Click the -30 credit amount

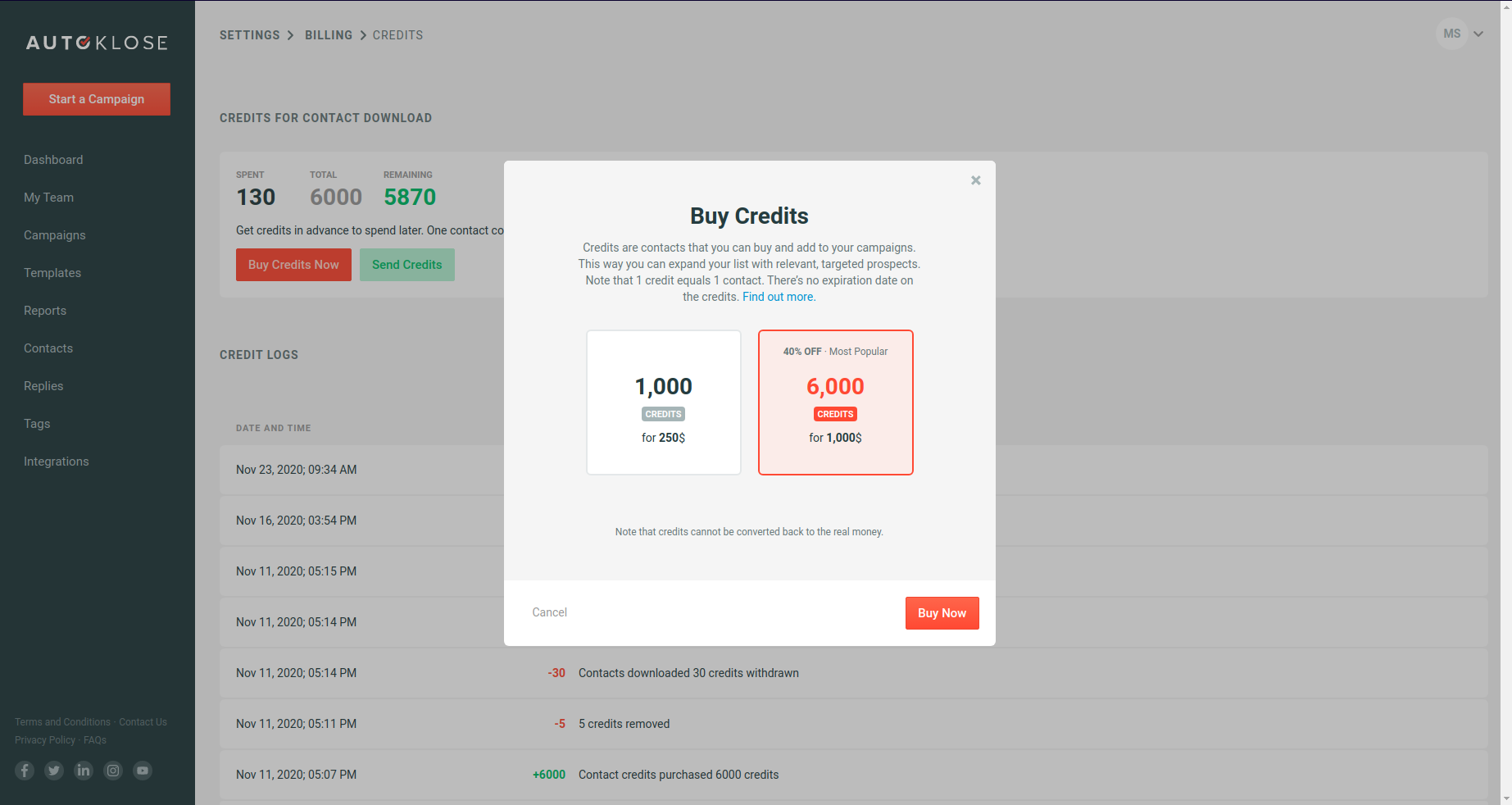[x=556, y=673]
